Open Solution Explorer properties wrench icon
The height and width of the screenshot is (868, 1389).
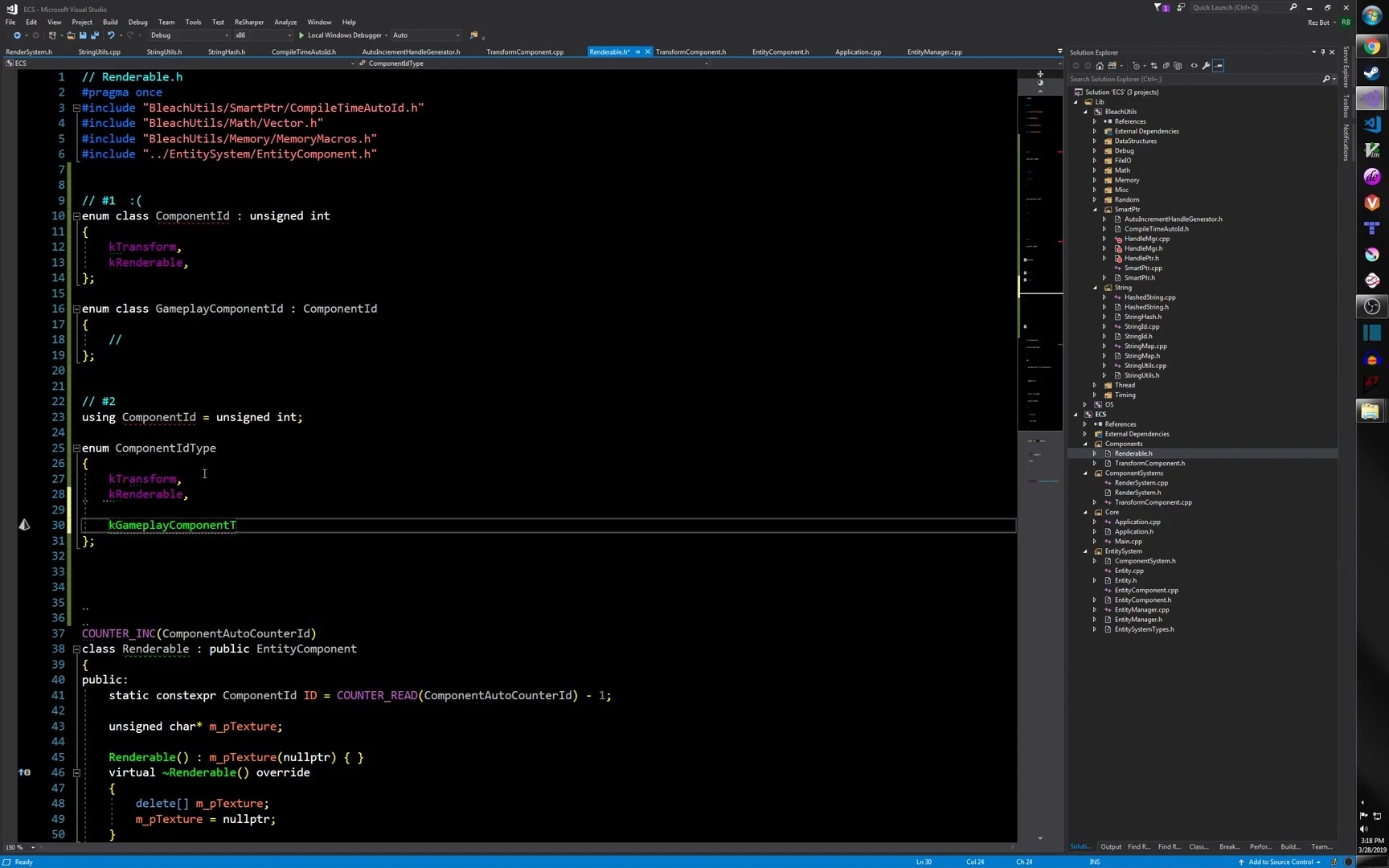[1206, 66]
